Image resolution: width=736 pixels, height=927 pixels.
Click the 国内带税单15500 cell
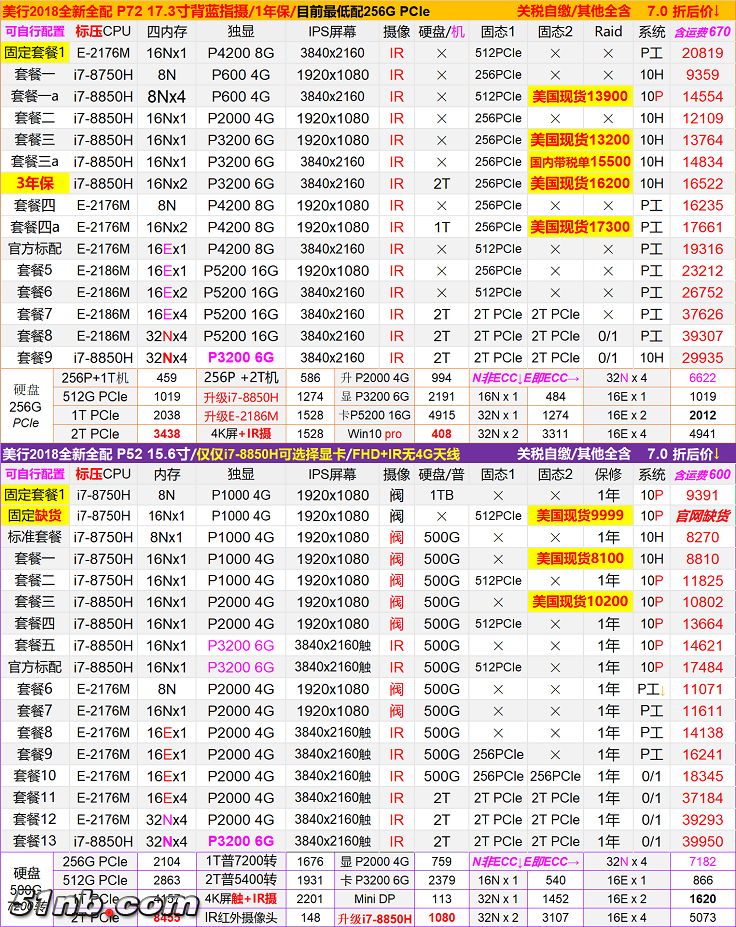point(580,162)
